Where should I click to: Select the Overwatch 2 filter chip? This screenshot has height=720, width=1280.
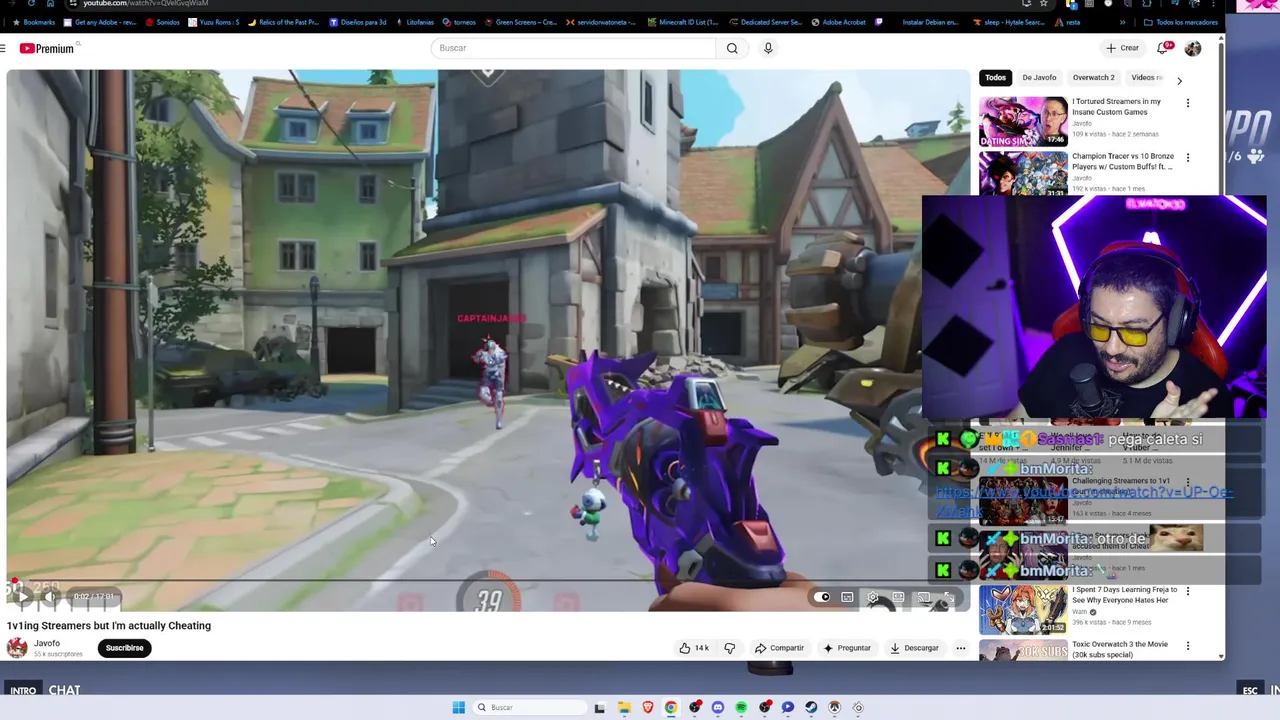click(x=1093, y=77)
